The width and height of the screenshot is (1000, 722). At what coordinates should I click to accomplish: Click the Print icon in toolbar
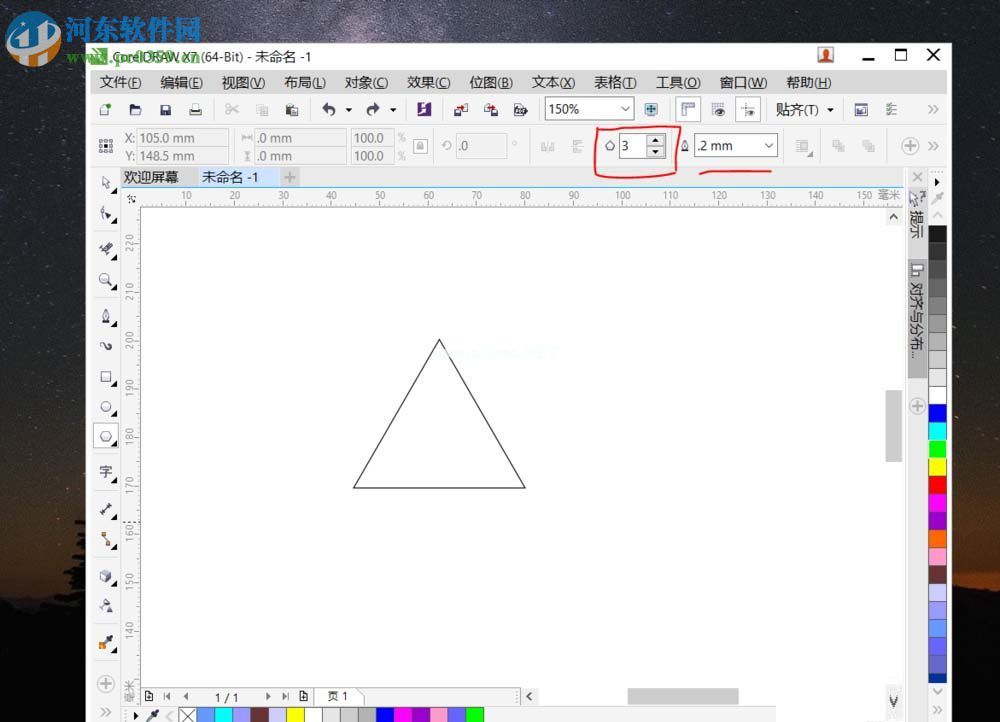click(x=196, y=110)
